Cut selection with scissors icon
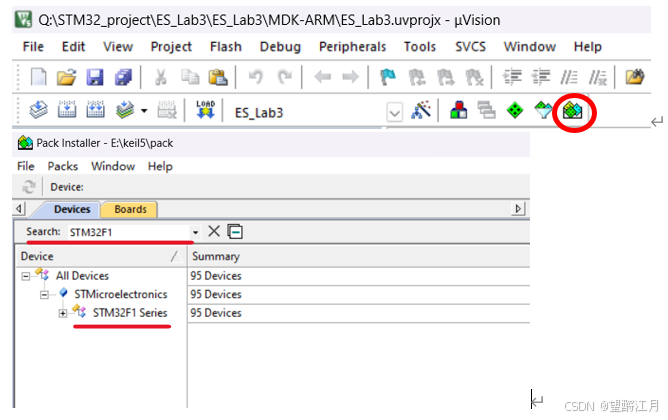 [161, 77]
